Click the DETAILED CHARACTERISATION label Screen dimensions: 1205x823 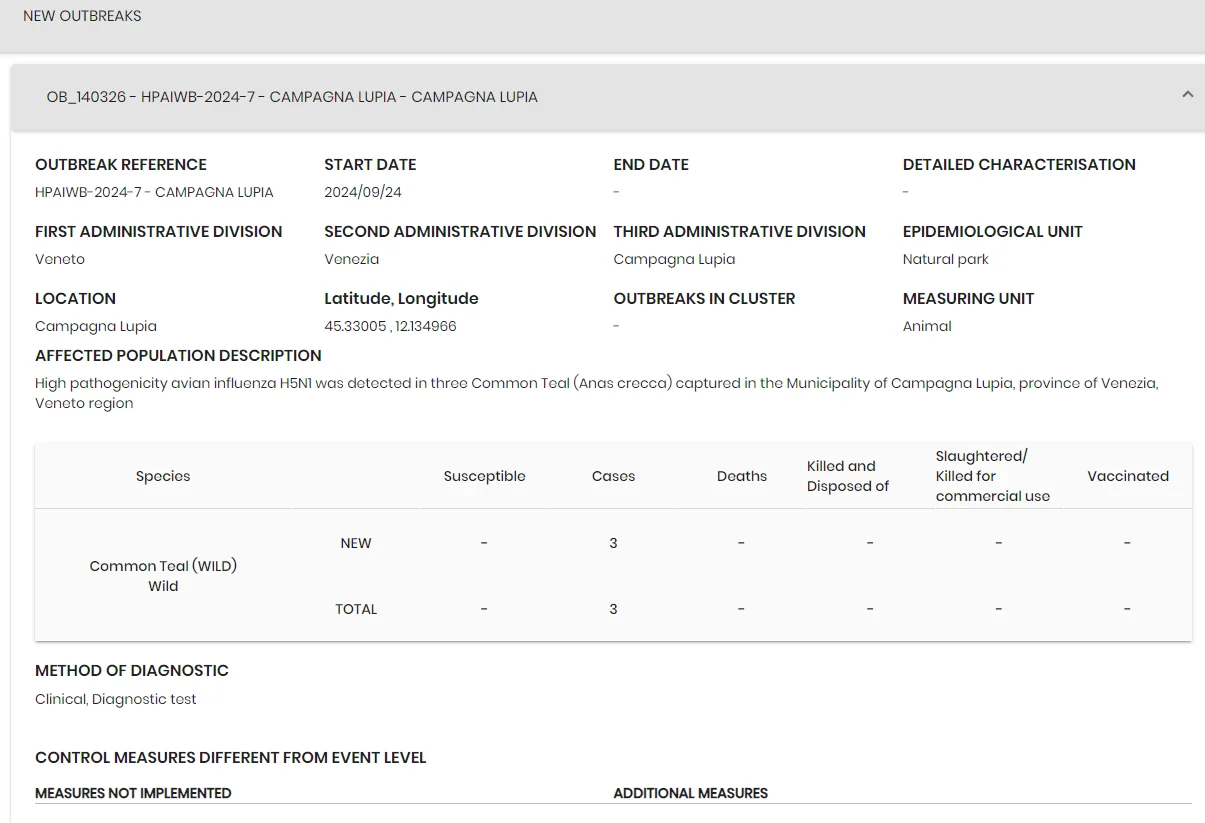click(x=1019, y=165)
